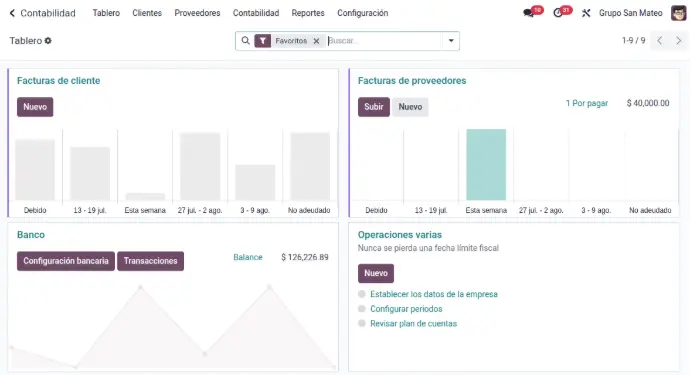Open the debug tools wrench icon

point(586,13)
